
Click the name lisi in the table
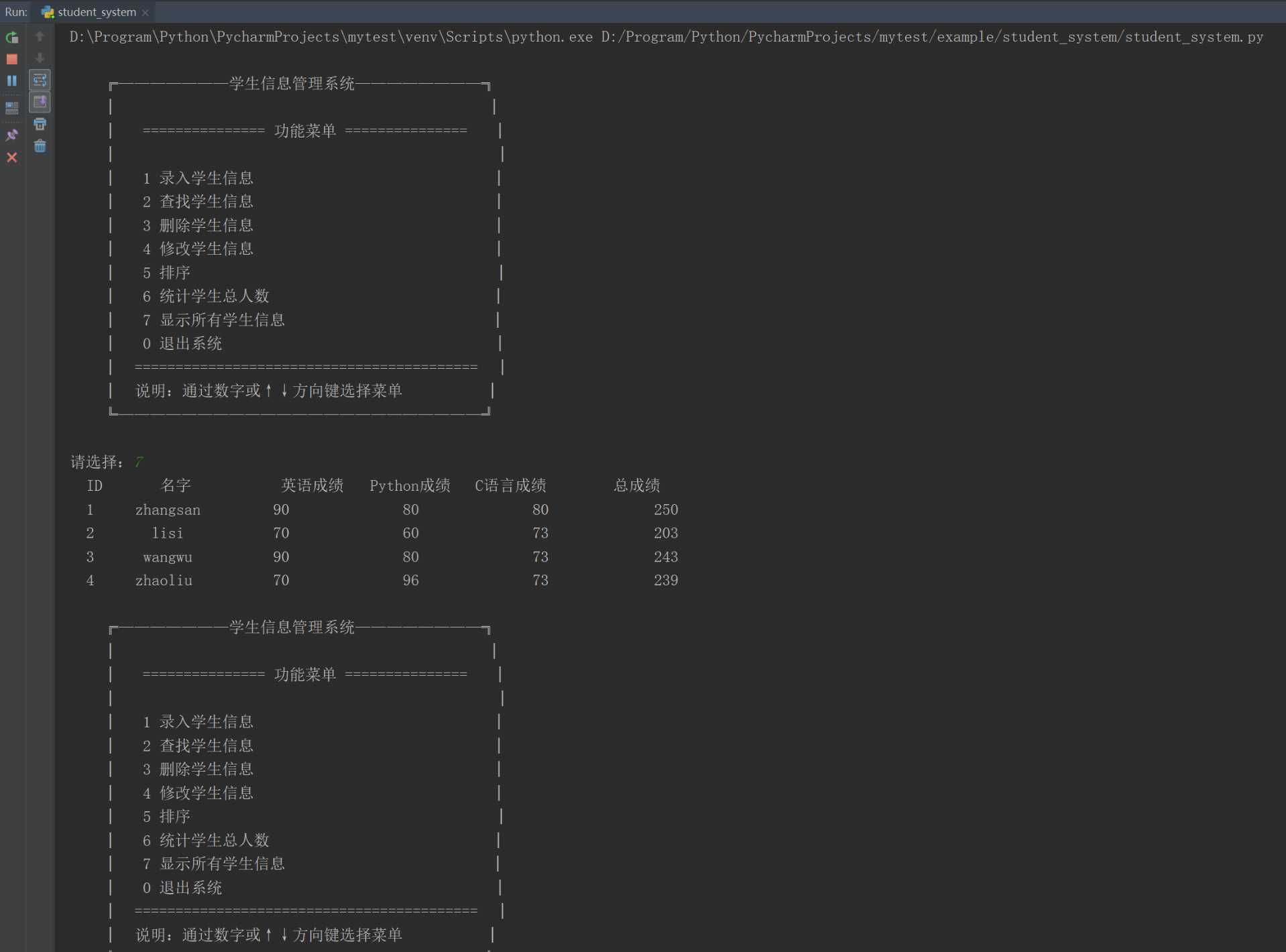168,533
